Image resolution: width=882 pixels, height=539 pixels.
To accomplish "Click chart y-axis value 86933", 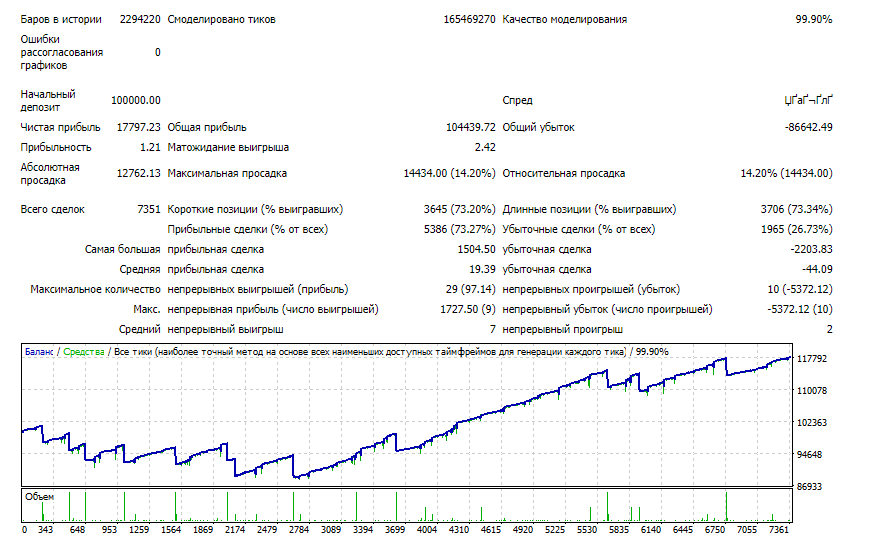I will point(809,487).
